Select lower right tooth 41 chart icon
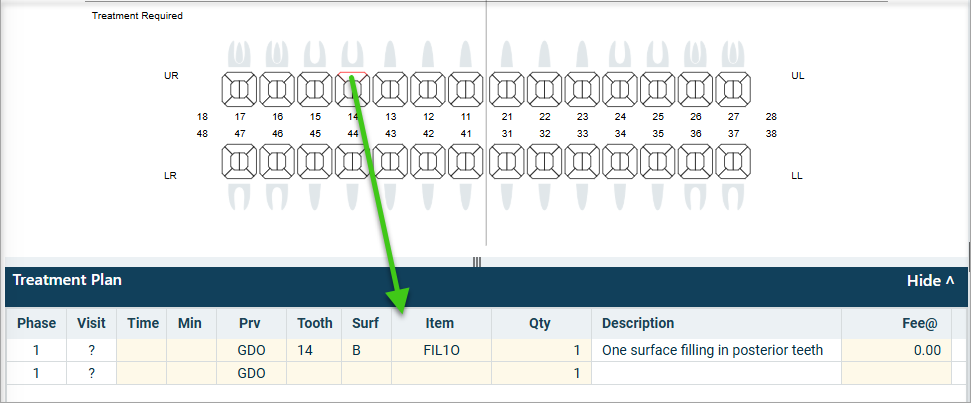This screenshot has width=971, height=403. point(466,161)
